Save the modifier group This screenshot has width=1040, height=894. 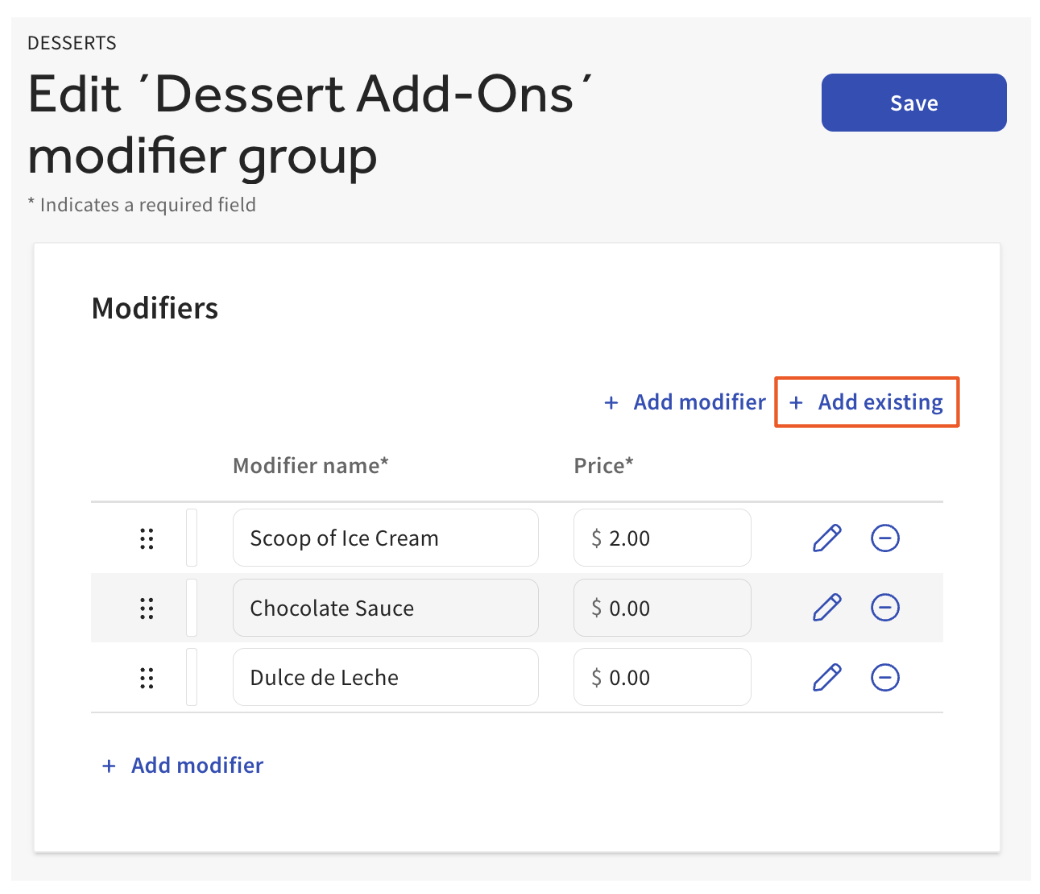pos(913,102)
